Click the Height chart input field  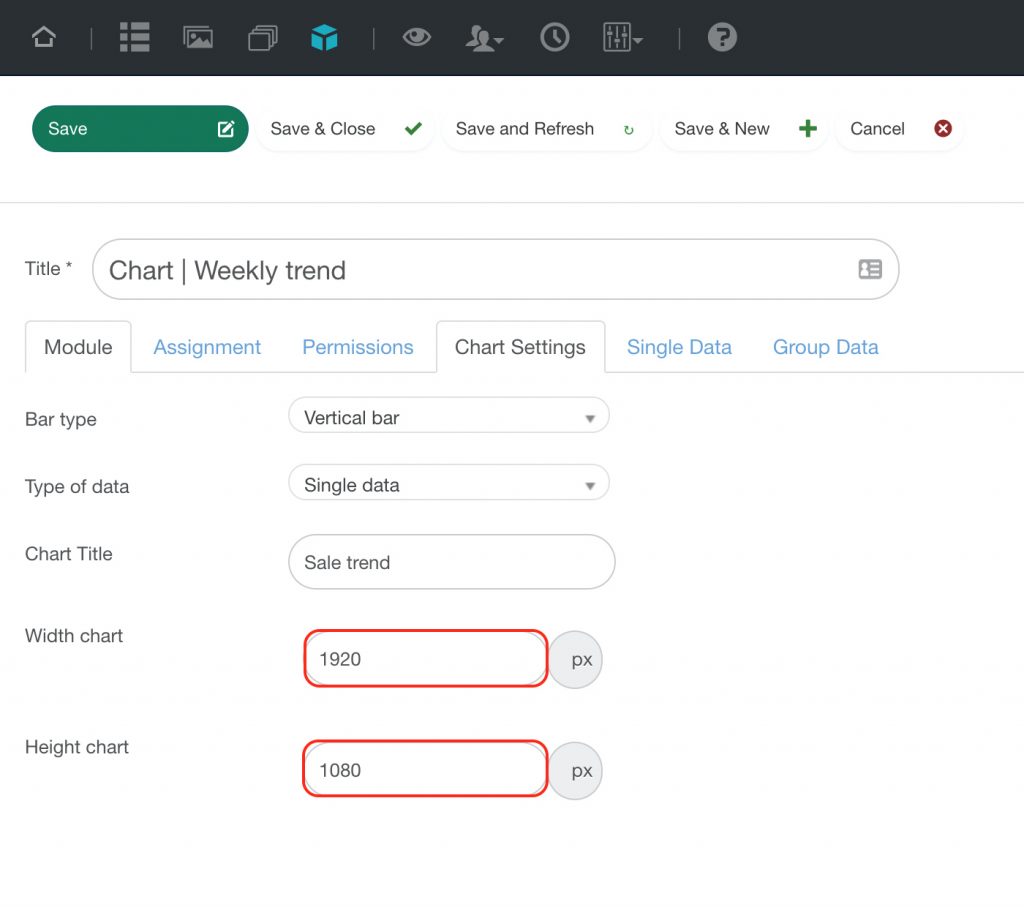(425, 769)
